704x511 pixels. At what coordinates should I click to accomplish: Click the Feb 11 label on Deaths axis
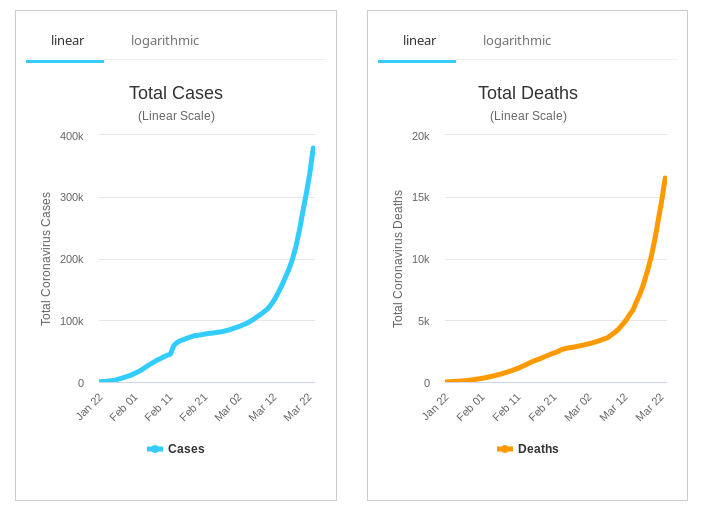507,406
